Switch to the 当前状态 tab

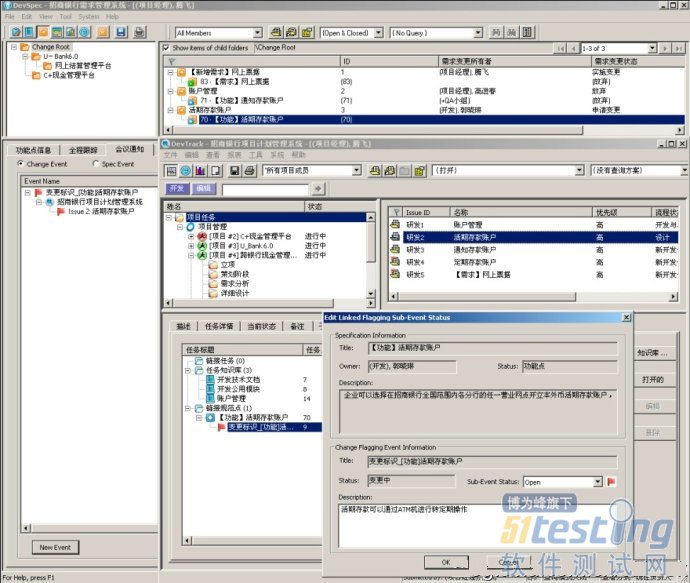tap(261, 326)
